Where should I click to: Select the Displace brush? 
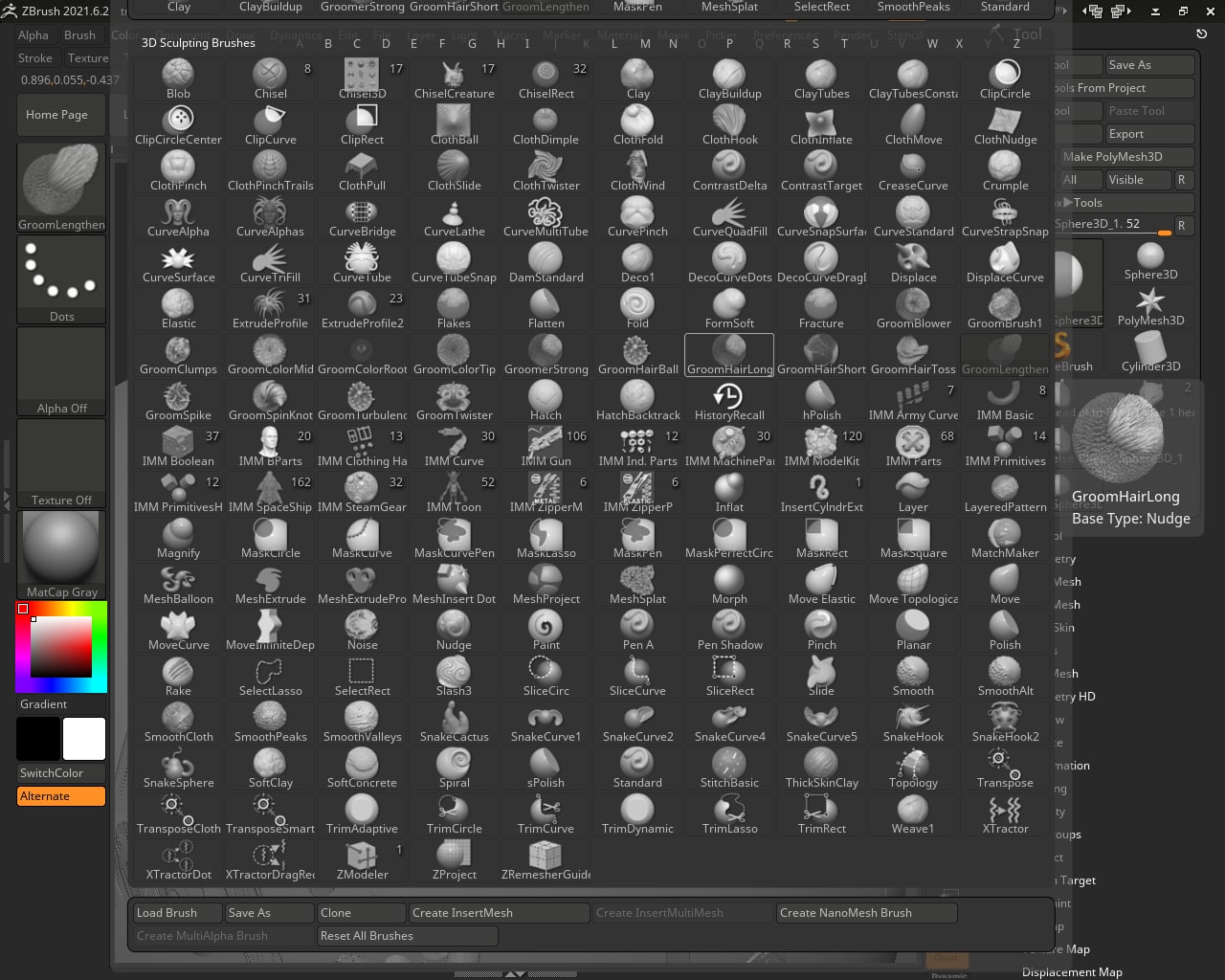point(913,263)
